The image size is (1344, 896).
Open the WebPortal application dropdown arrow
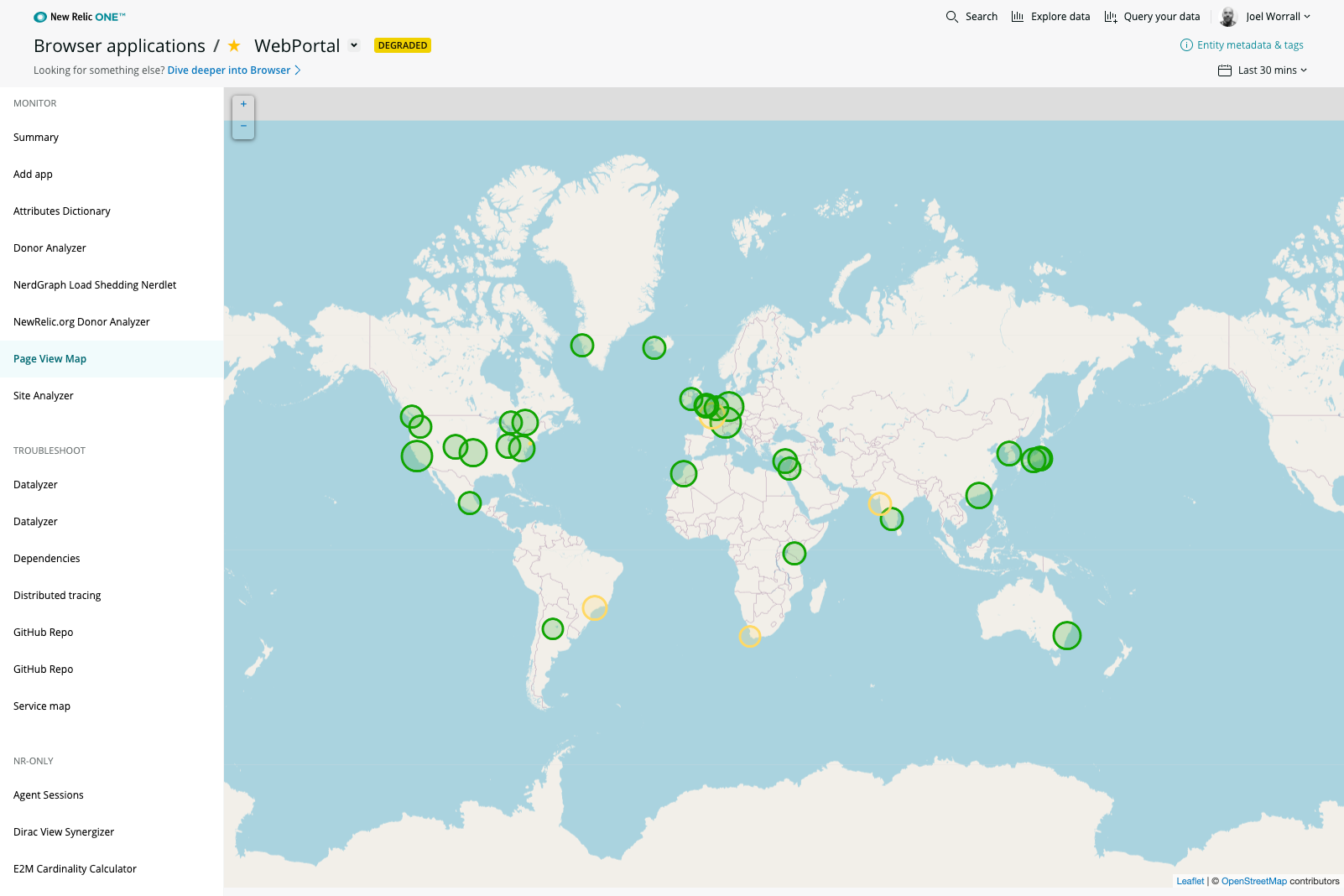coord(354,45)
